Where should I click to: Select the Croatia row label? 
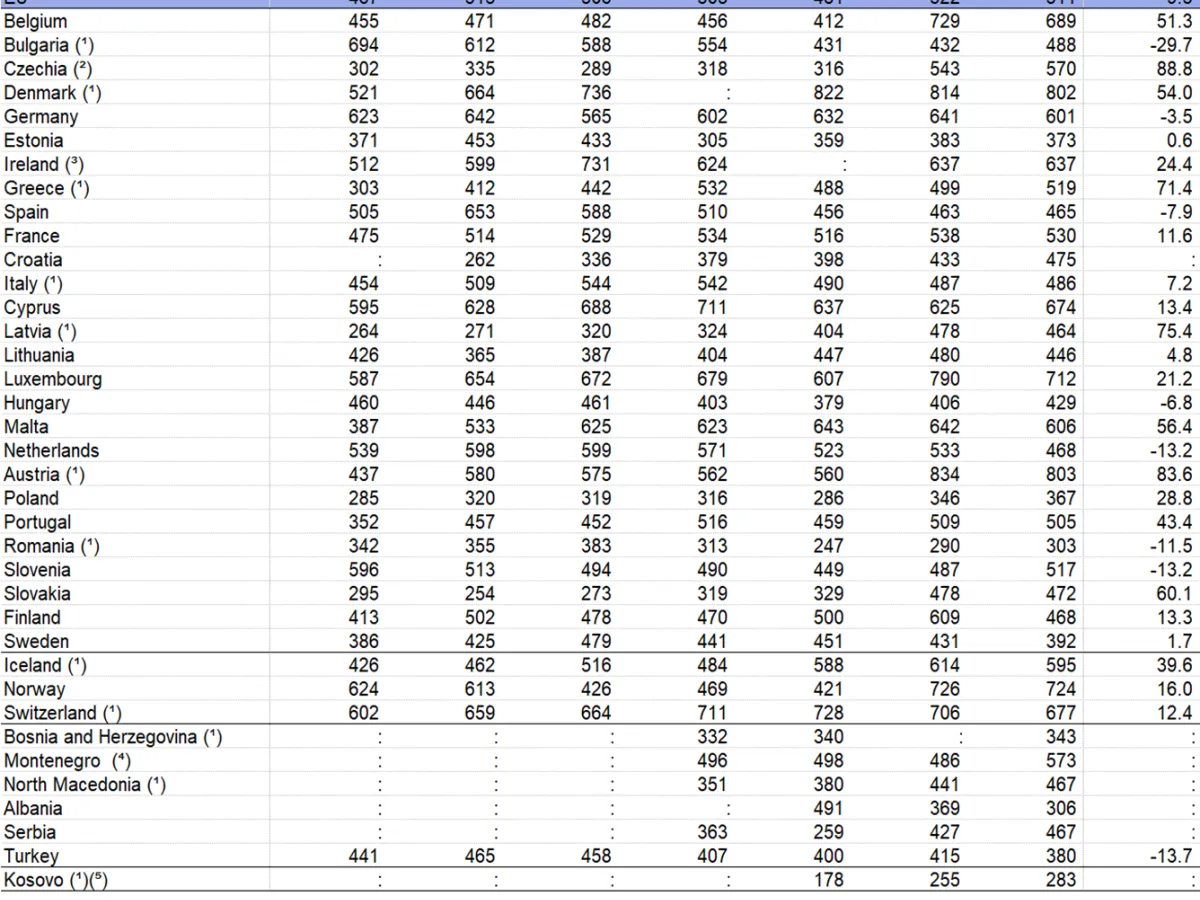coord(32,260)
